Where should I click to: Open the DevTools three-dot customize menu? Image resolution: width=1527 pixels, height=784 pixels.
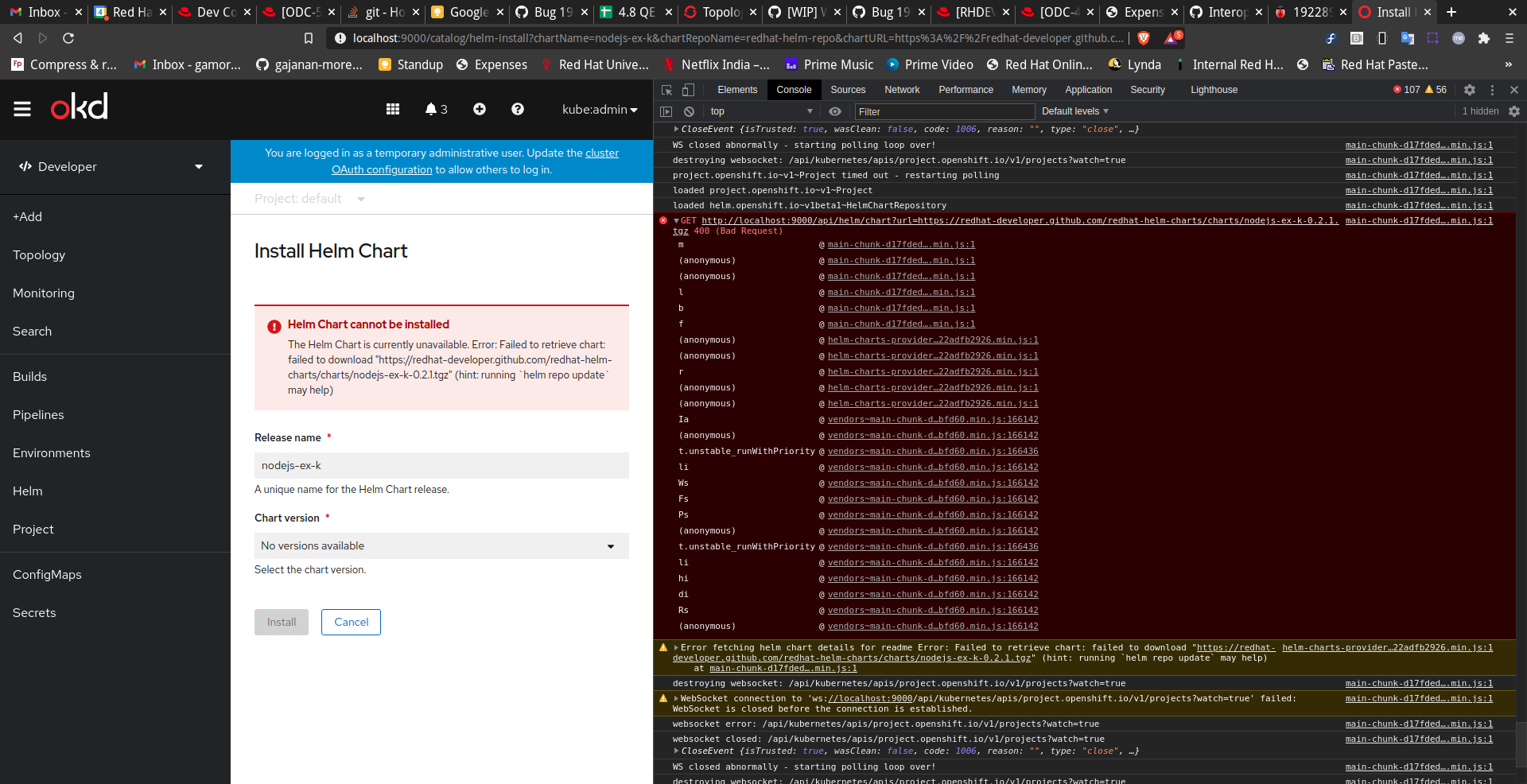[1492, 90]
